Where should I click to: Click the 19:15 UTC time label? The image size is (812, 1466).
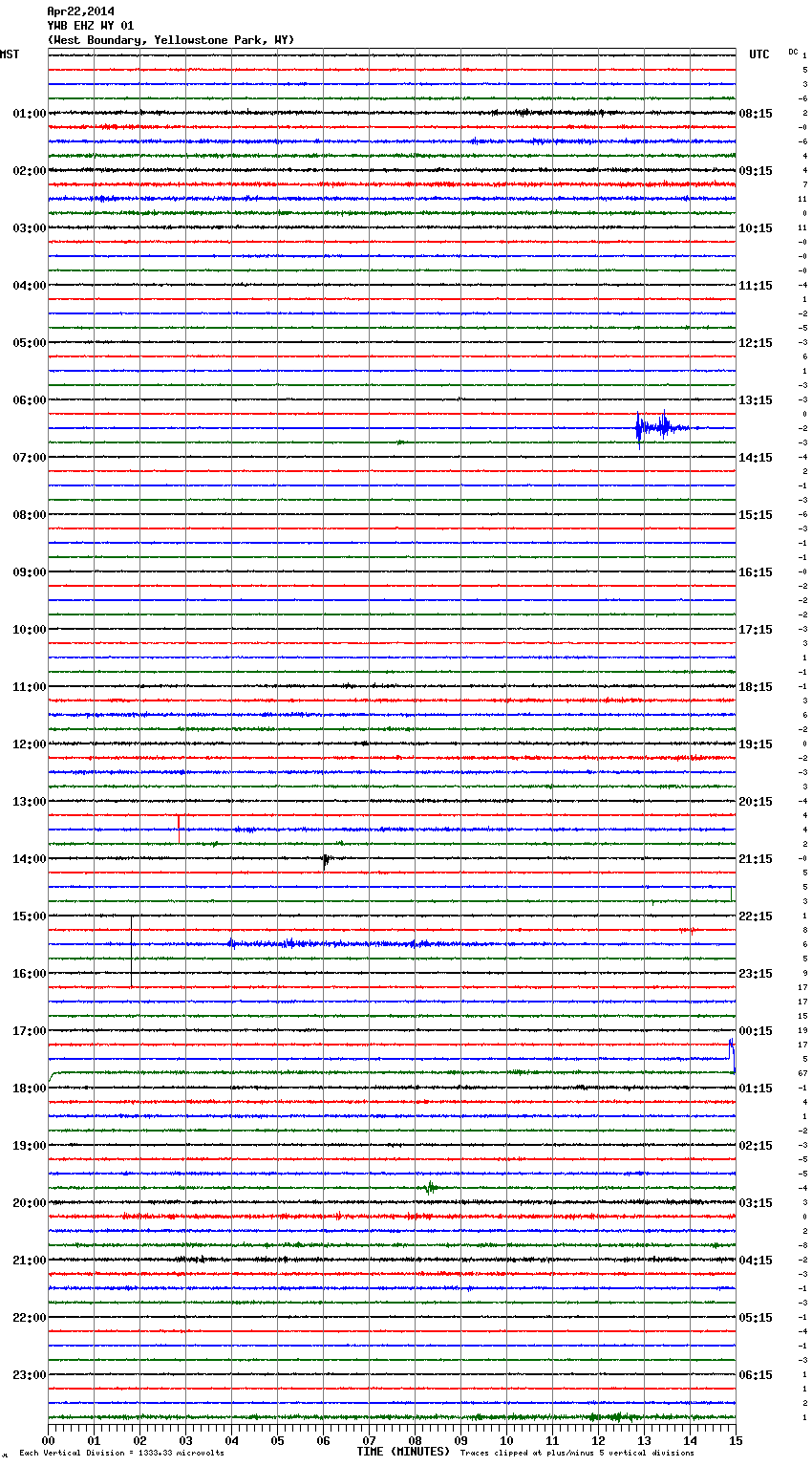point(756,744)
